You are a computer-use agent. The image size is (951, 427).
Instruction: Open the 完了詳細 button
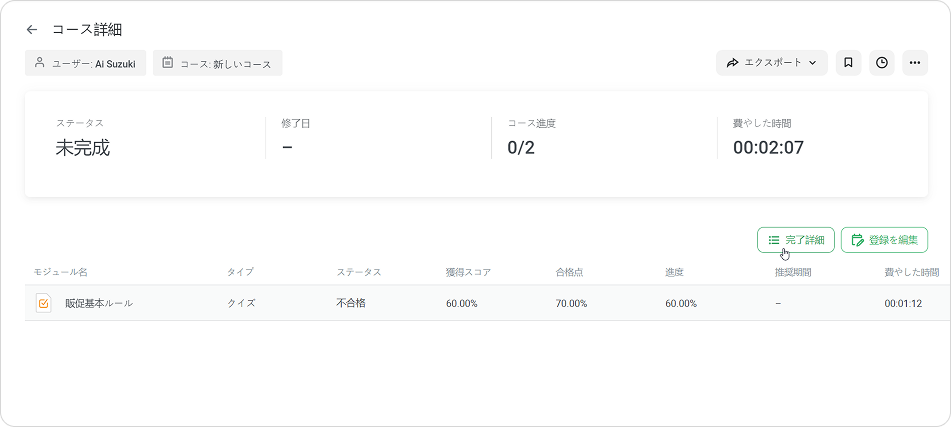point(795,240)
